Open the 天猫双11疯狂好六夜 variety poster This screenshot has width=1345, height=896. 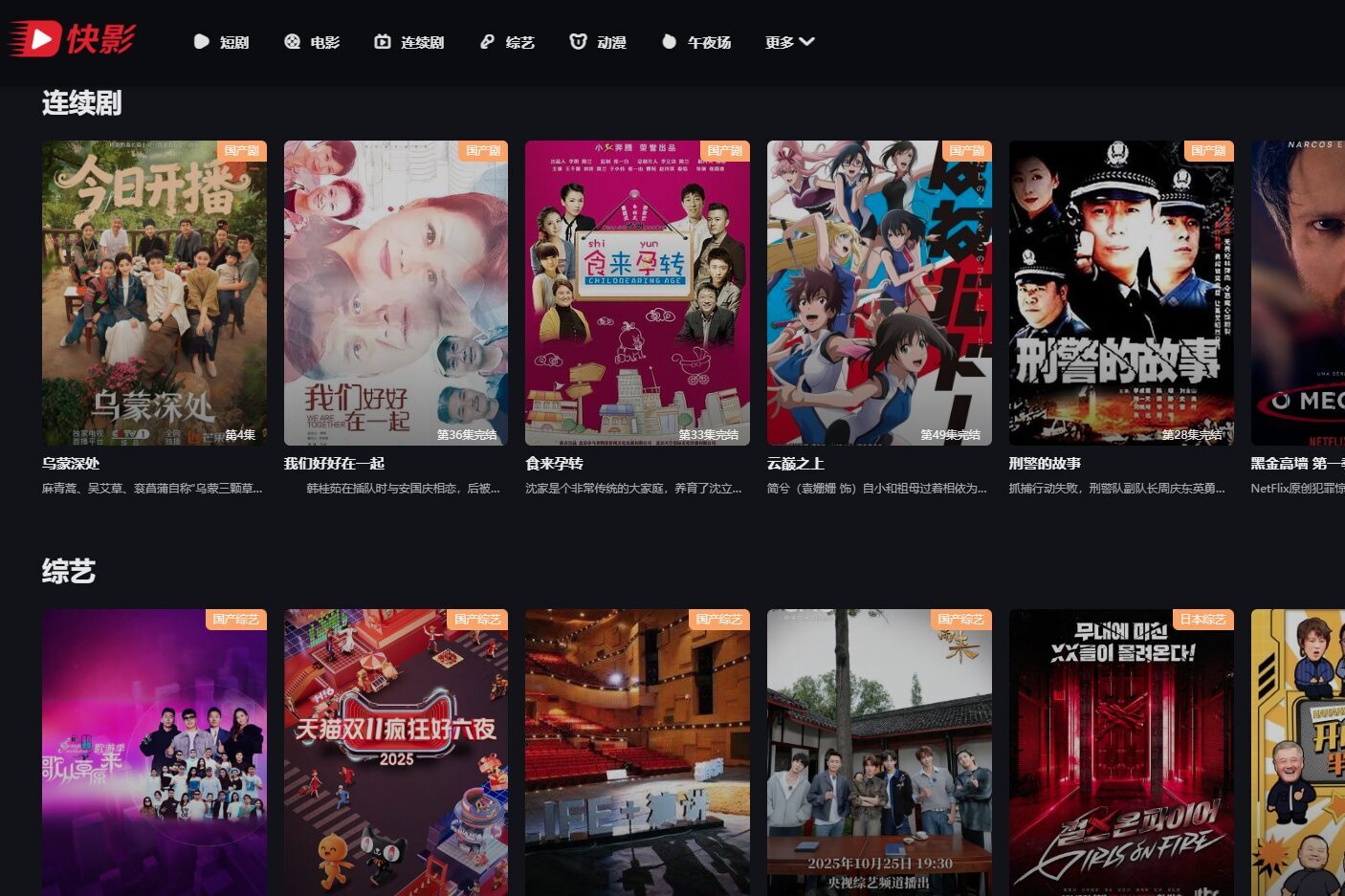pyautogui.click(x=396, y=752)
